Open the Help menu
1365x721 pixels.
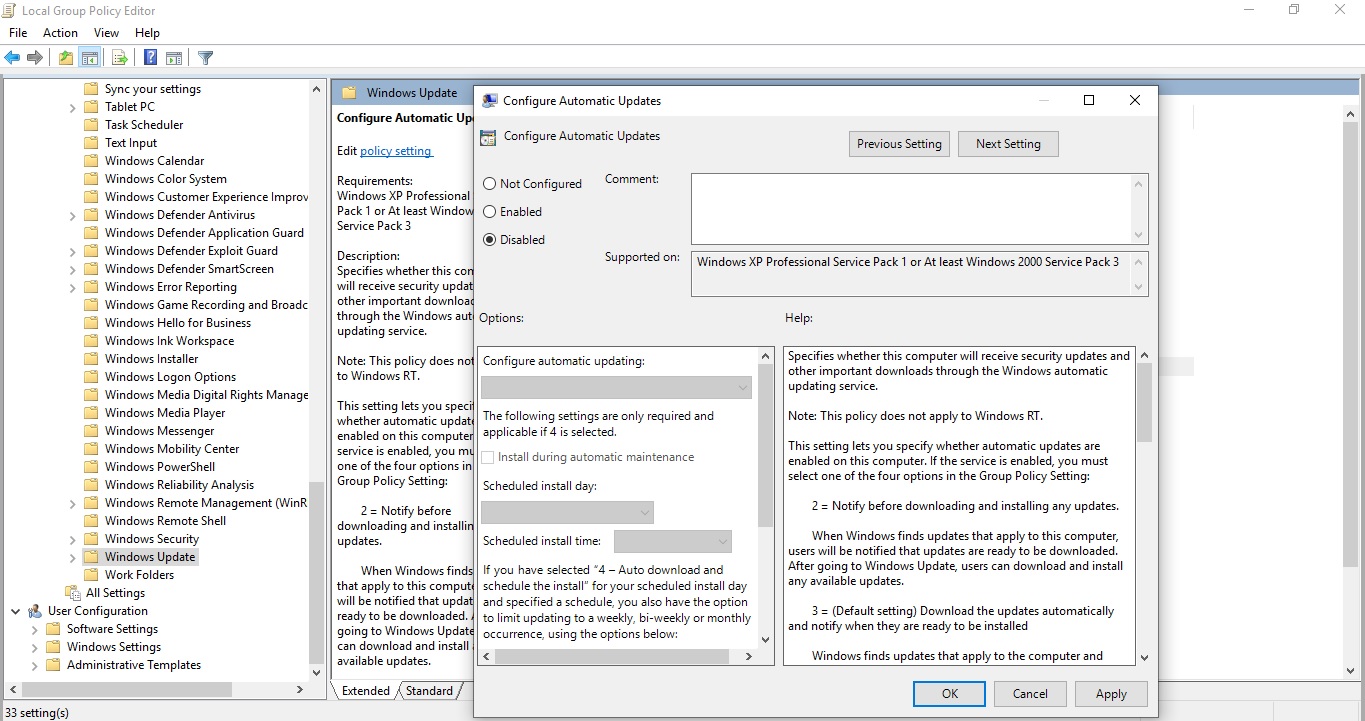147,33
